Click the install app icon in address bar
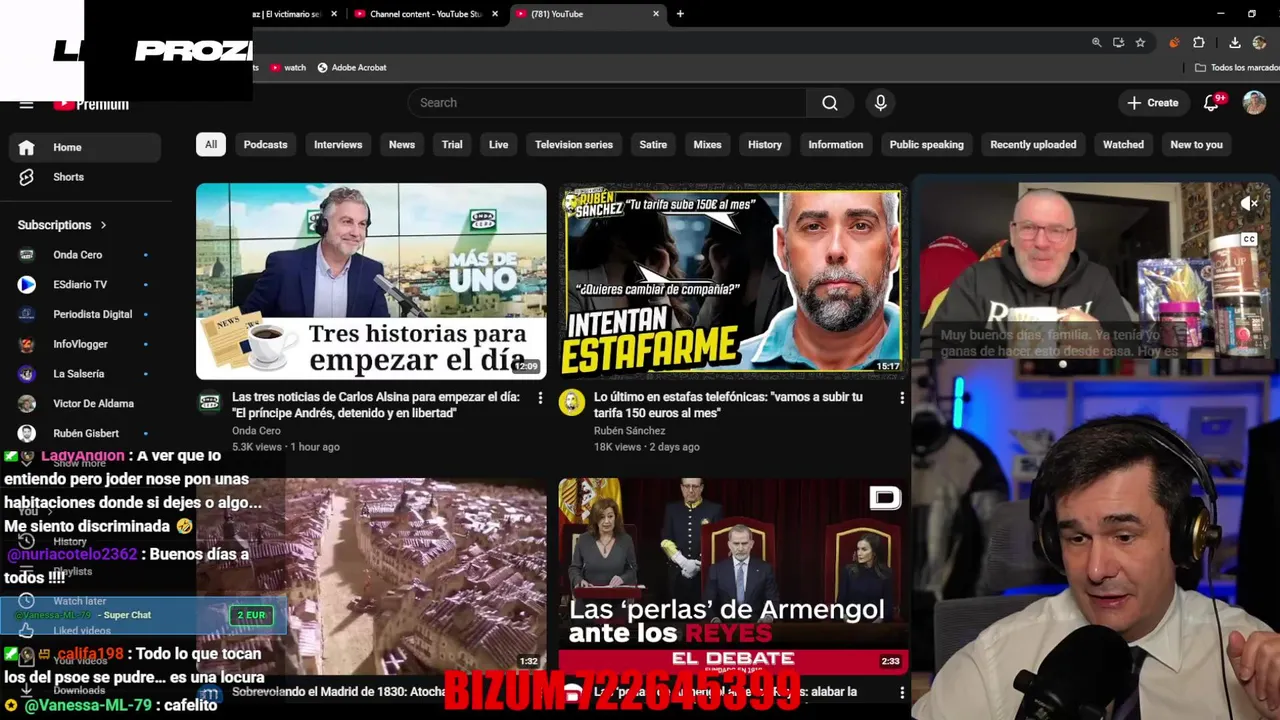Viewport: 1280px width, 720px height. pyautogui.click(x=1118, y=43)
